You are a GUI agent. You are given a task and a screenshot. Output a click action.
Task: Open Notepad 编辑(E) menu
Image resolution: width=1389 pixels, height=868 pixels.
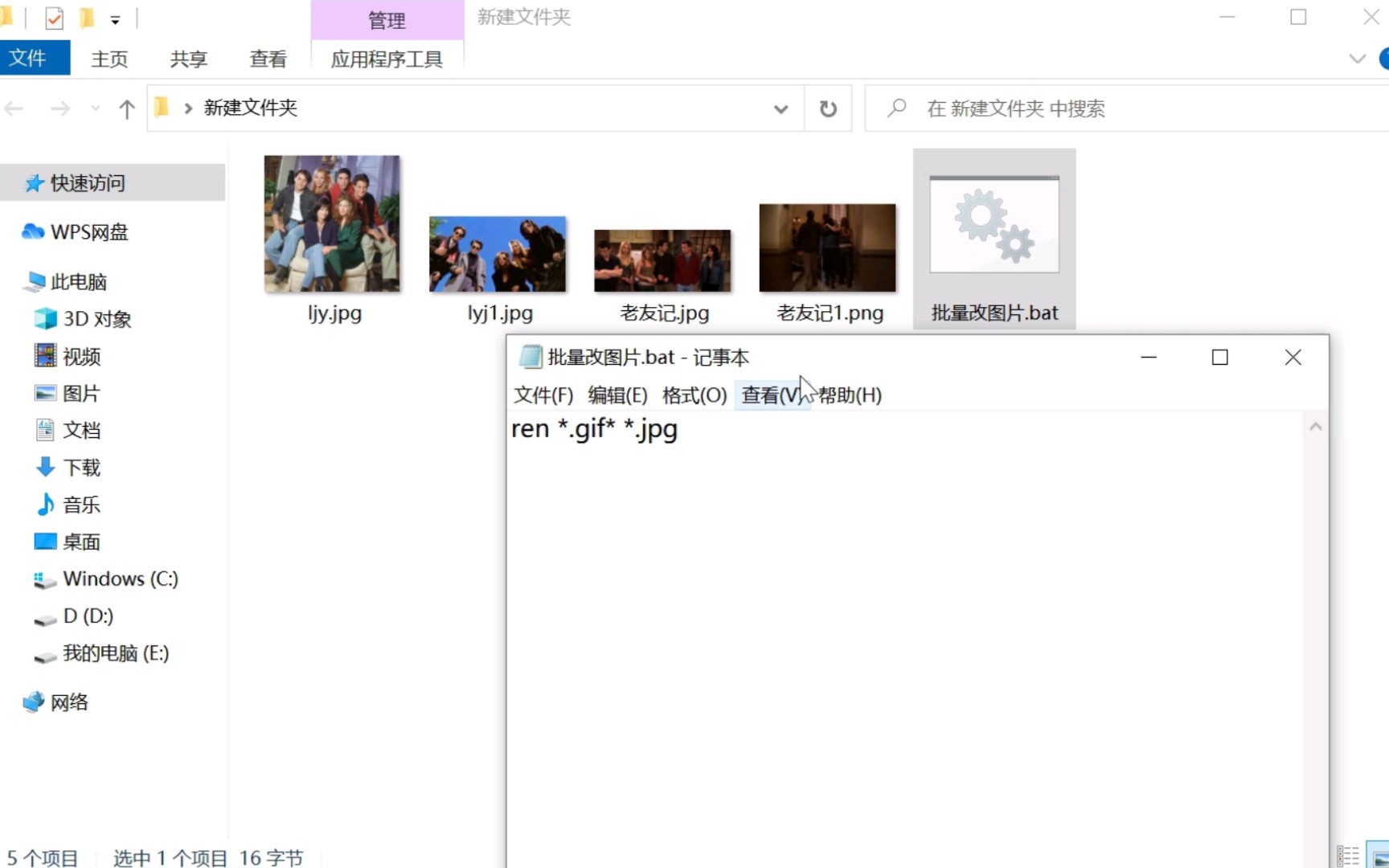point(617,395)
